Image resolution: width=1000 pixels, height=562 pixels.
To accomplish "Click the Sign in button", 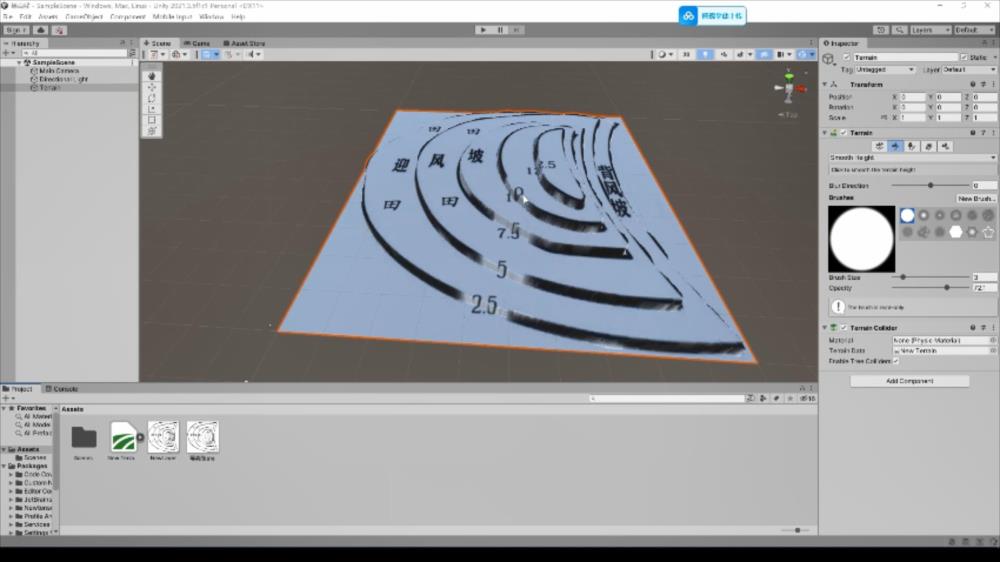I will coord(16,30).
